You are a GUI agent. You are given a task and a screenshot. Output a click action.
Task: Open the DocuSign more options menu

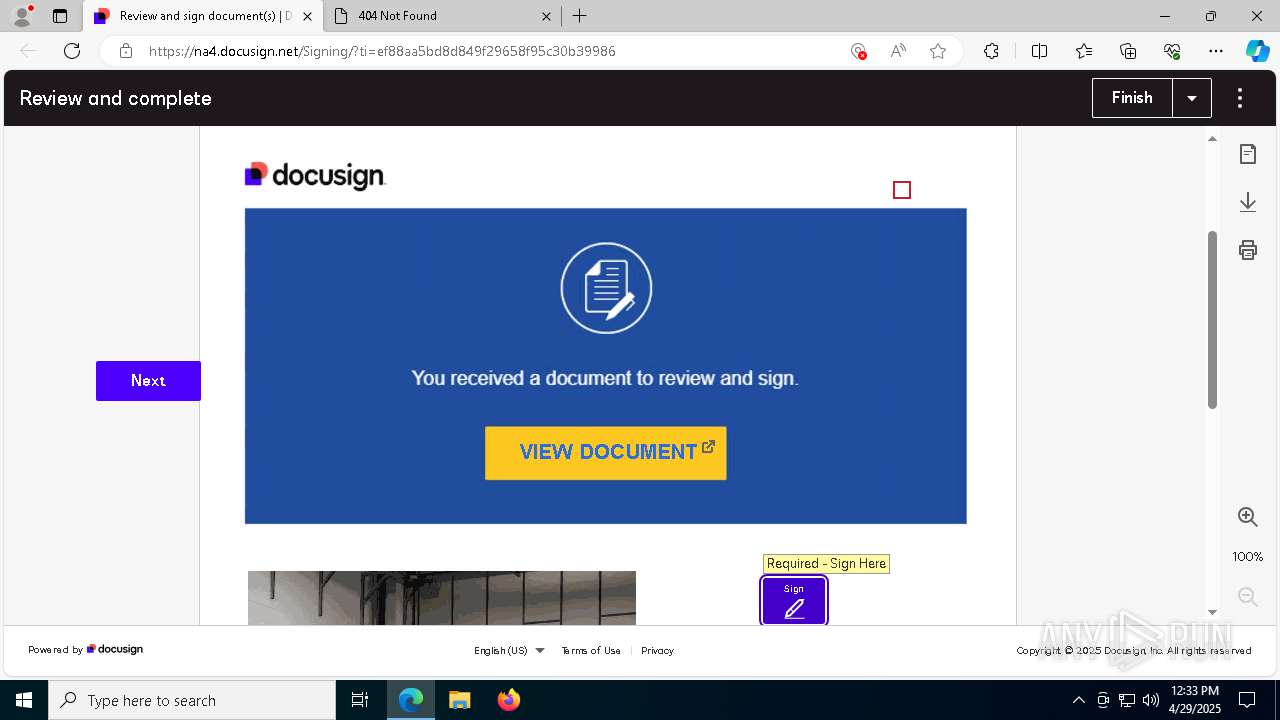[x=1240, y=98]
